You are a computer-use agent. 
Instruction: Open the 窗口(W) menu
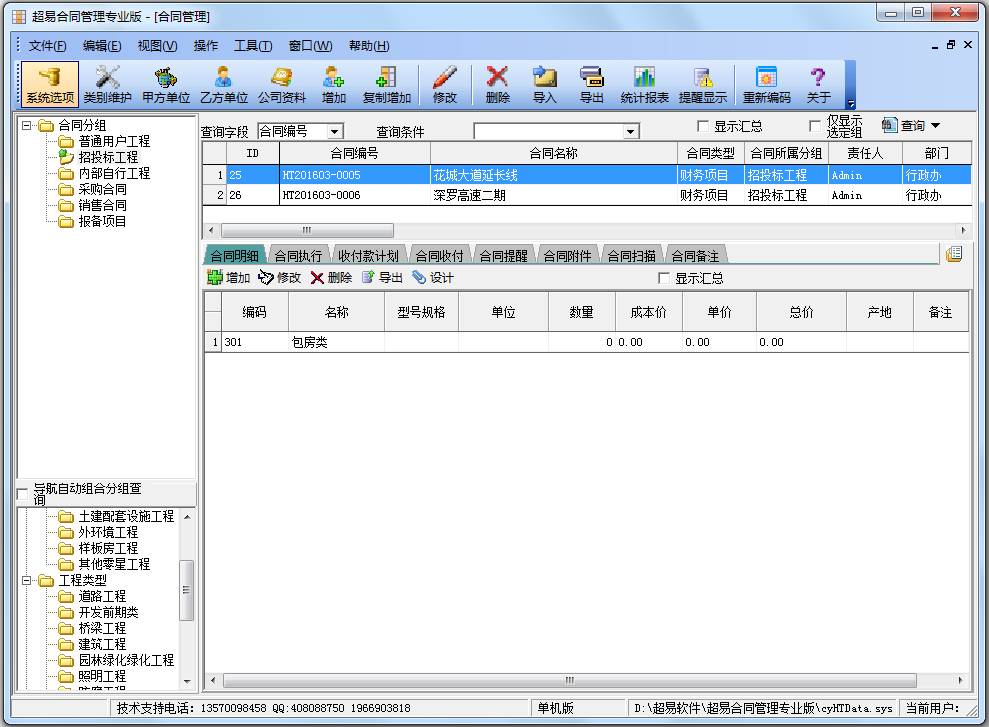pyautogui.click(x=310, y=45)
